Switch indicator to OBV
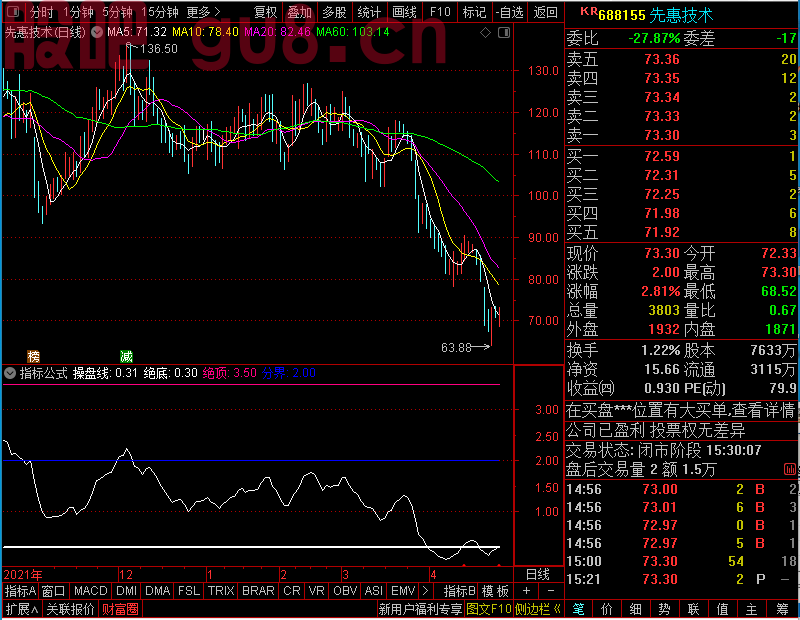 coord(345,591)
